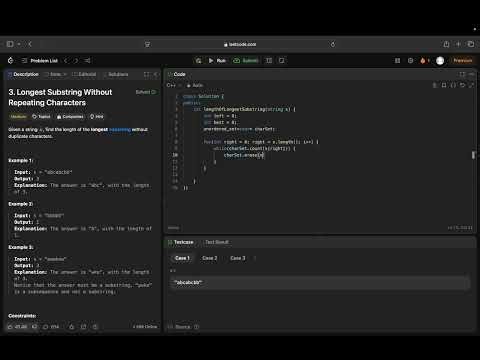Click the editor format list icon
The image size is (480, 360).
click(x=434, y=85)
